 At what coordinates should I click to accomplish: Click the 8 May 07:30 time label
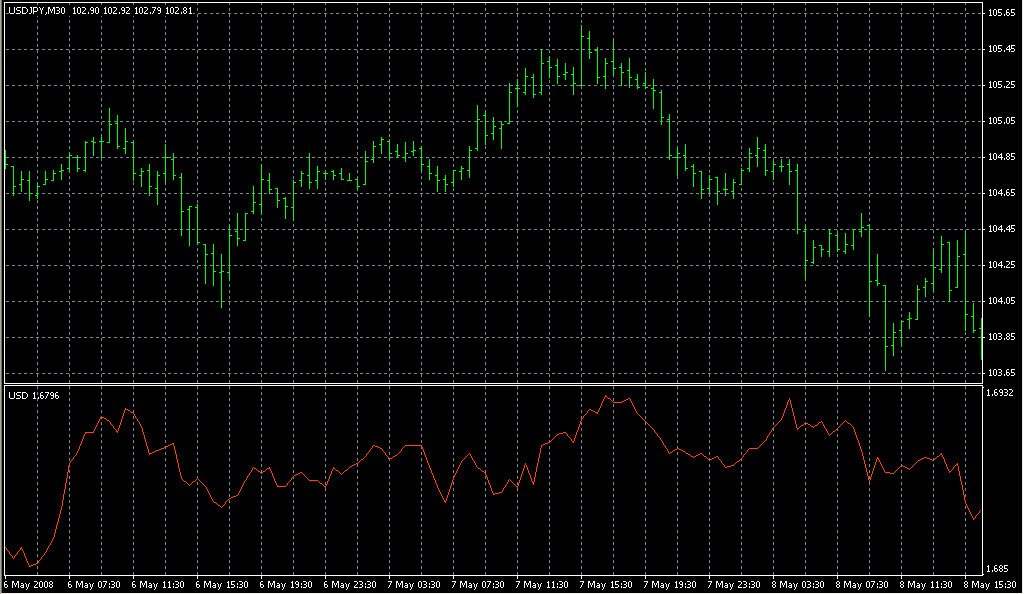[x=866, y=584]
